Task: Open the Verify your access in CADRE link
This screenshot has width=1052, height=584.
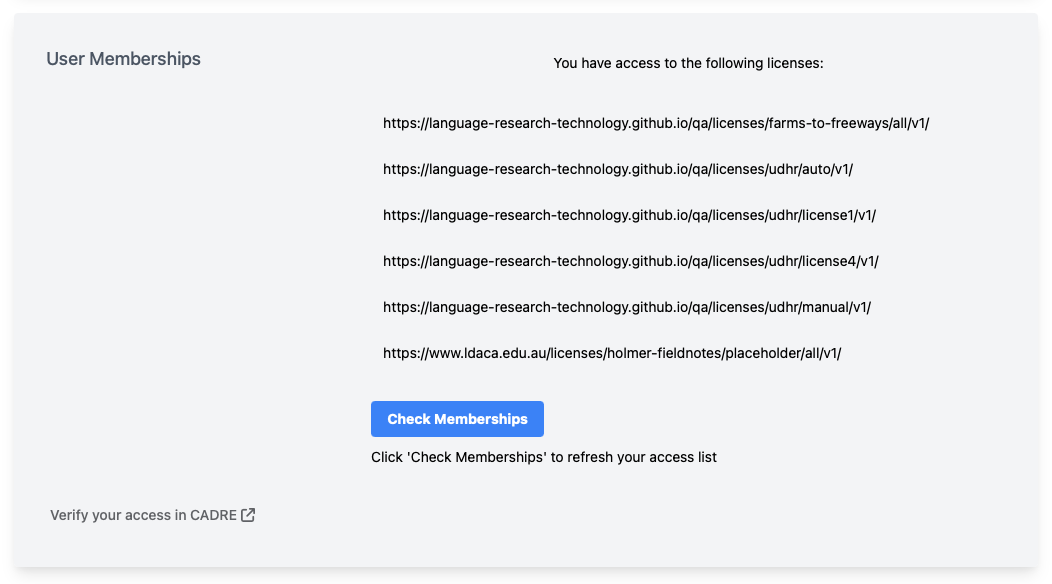Action: pyautogui.click(x=143, y=515)
